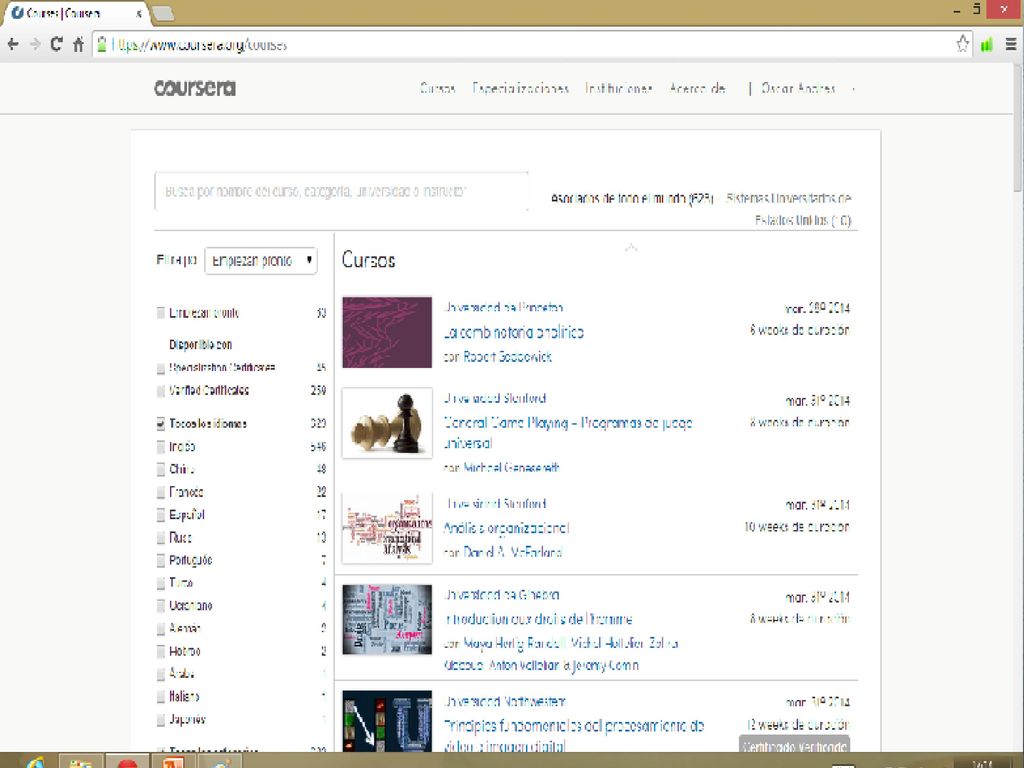The height and width of the screenshot is (768, 1024).
Task: Open Principios fundamentales del procesamiento de video course
Action: point(573,735)
